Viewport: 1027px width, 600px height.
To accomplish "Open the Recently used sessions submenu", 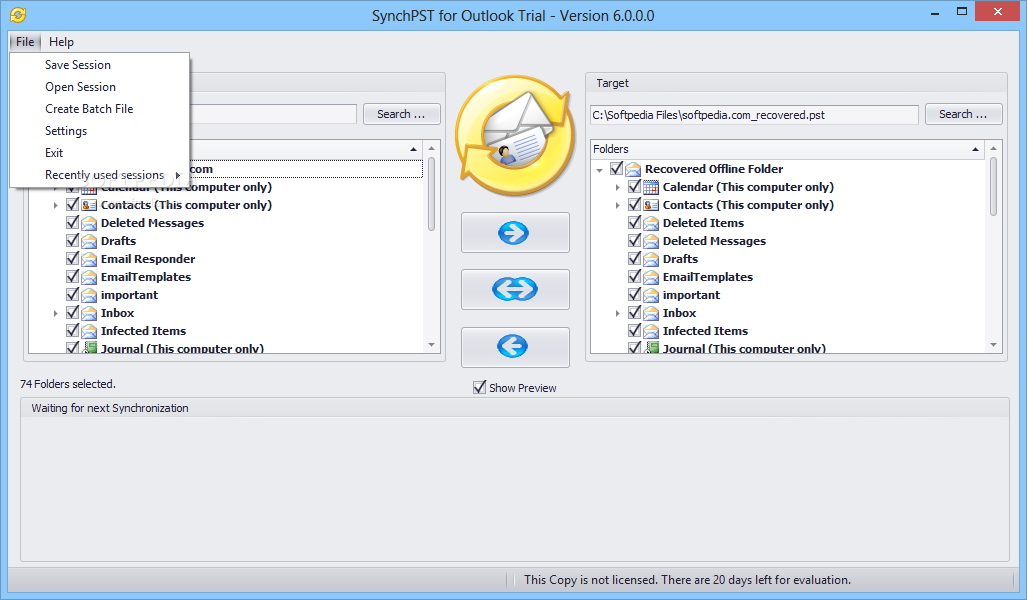I will click(x=100, y=175).
